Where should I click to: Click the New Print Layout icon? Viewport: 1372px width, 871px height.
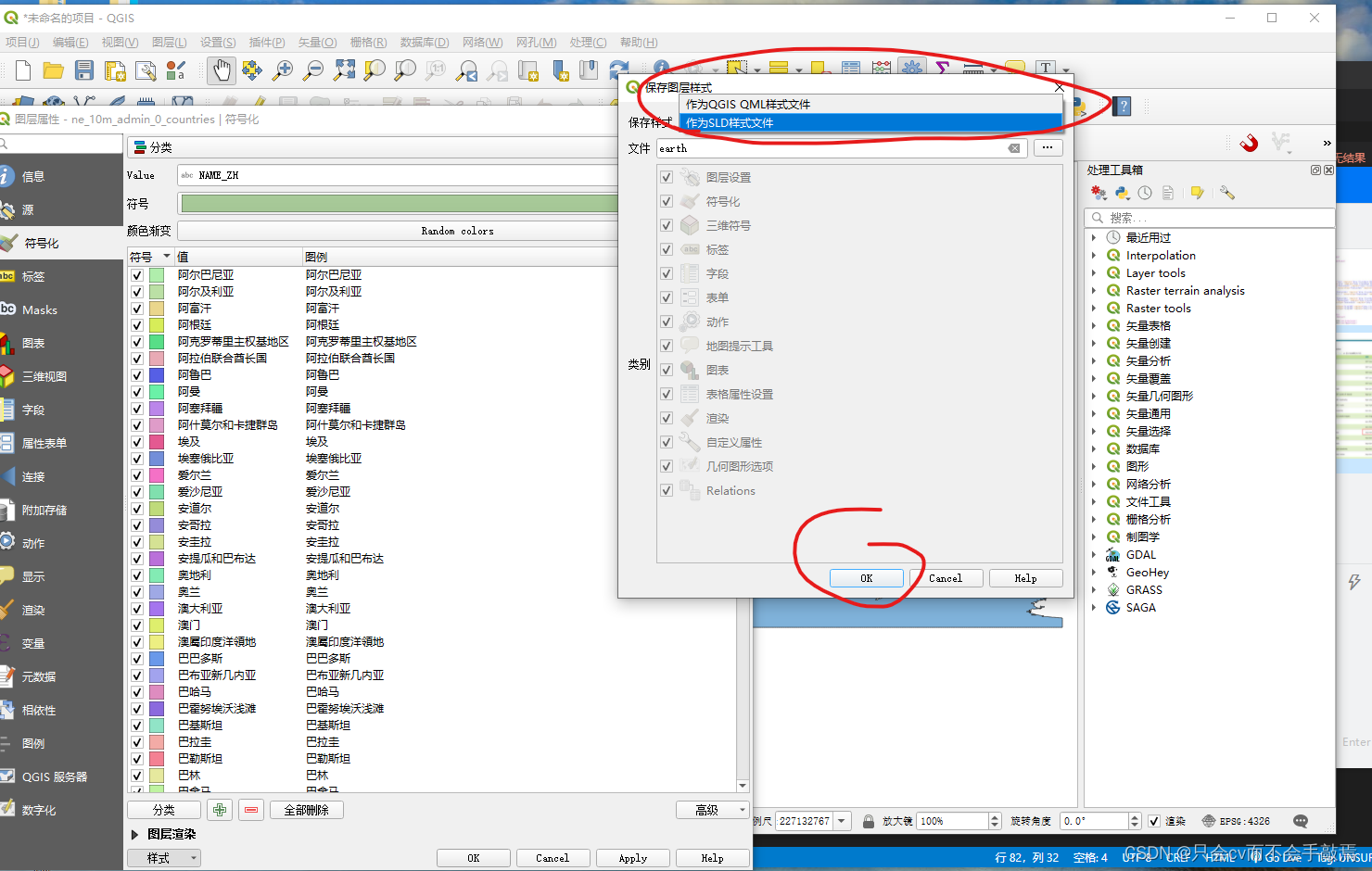click(x=115, y=70)
